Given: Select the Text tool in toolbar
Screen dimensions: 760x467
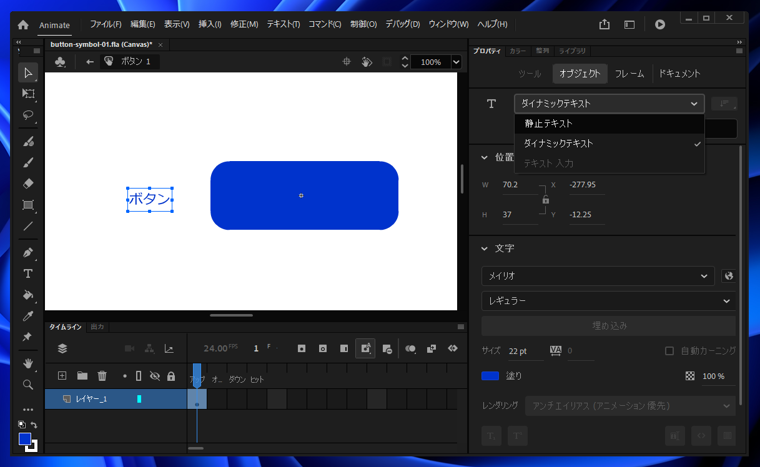Looking at the screenshot, I should [x=28, y=274].
